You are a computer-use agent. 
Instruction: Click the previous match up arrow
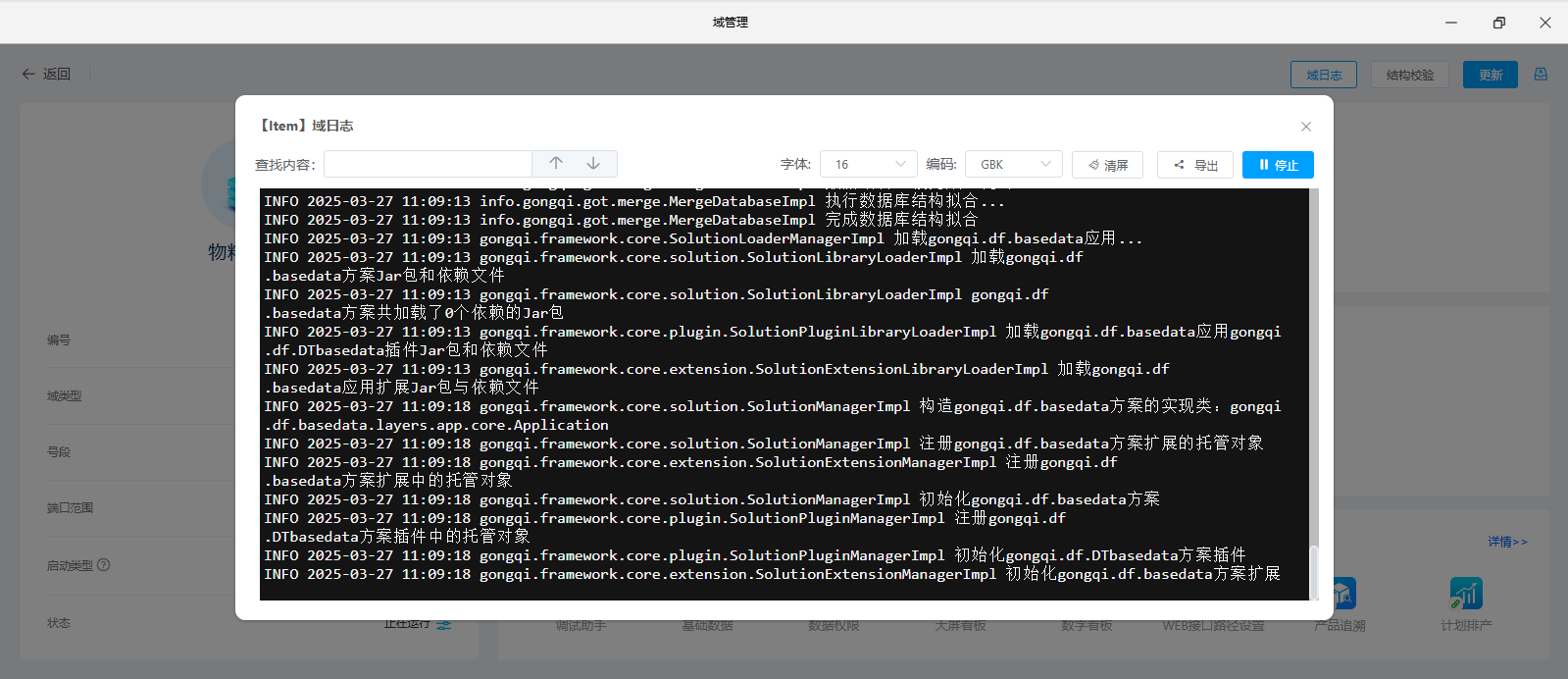[x=556, y=164]
